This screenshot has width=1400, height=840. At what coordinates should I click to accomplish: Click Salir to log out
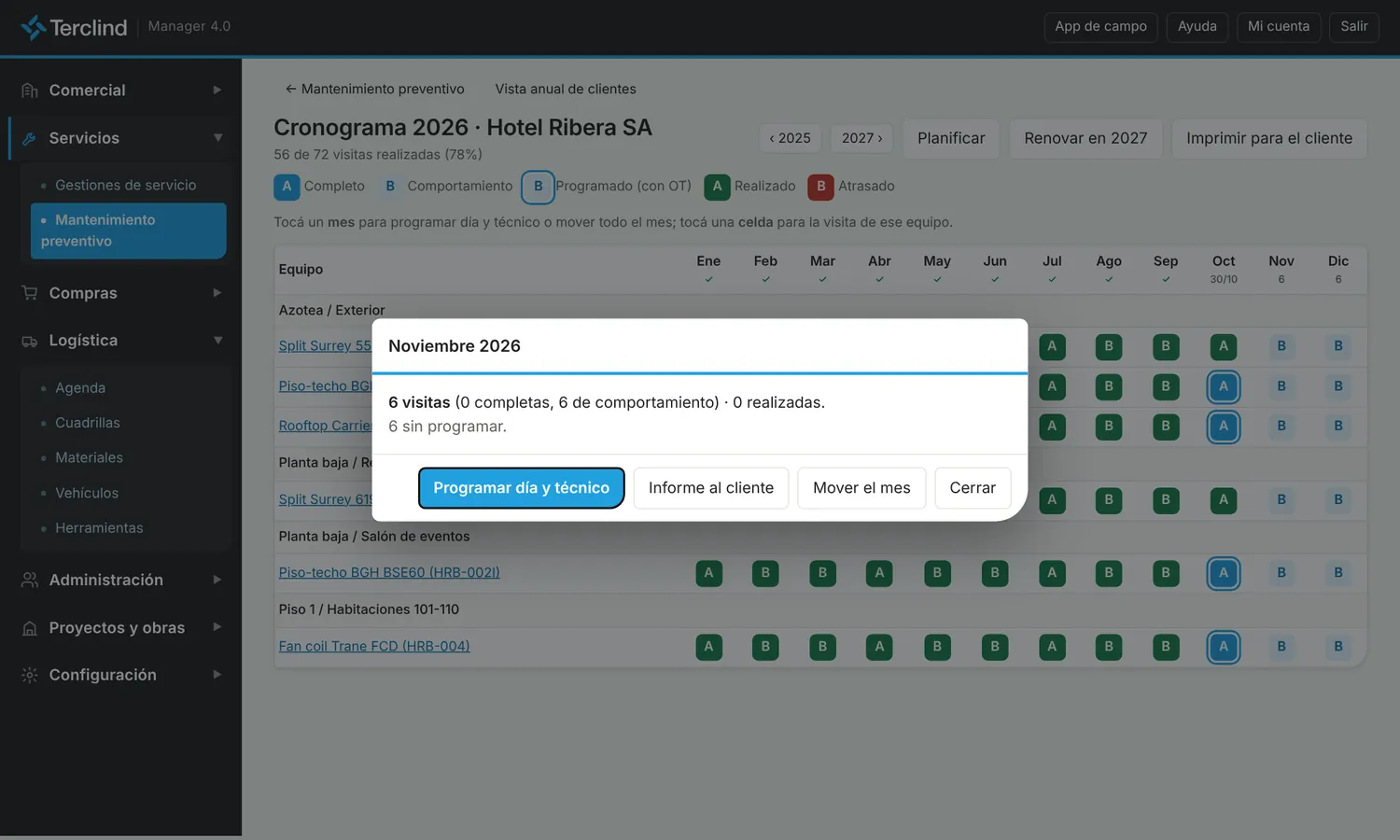(1353, 26)
